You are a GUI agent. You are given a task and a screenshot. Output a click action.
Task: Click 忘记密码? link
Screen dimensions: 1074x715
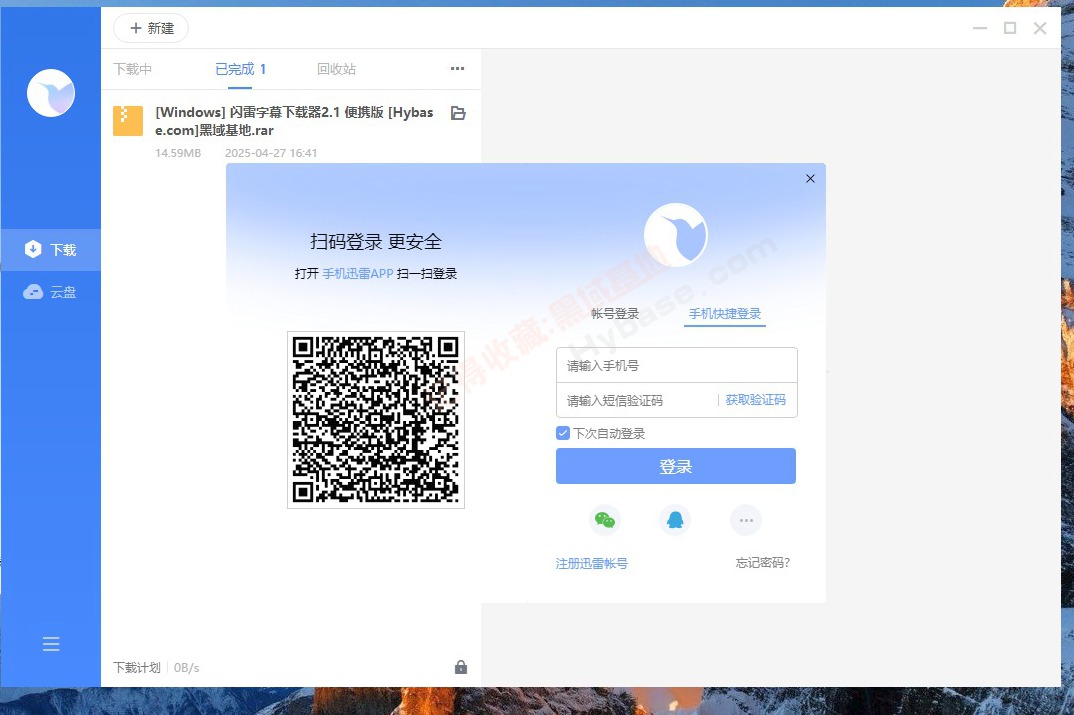coord(762,563)
